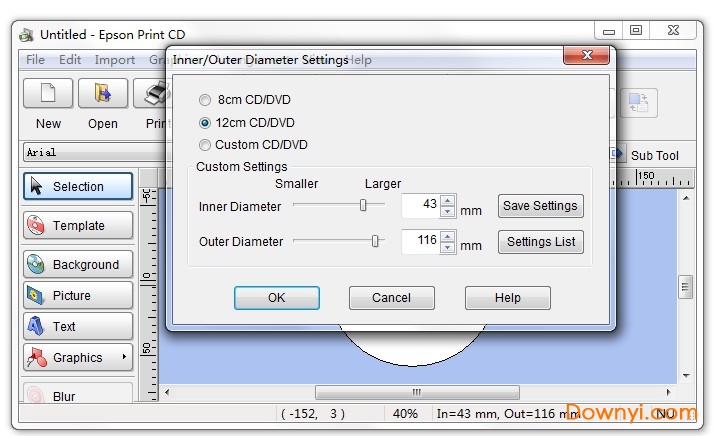Click Cancel in diameter settings dialog
Image resolution: width=714 pixels, height=436 pixels.
click(392, 298)
